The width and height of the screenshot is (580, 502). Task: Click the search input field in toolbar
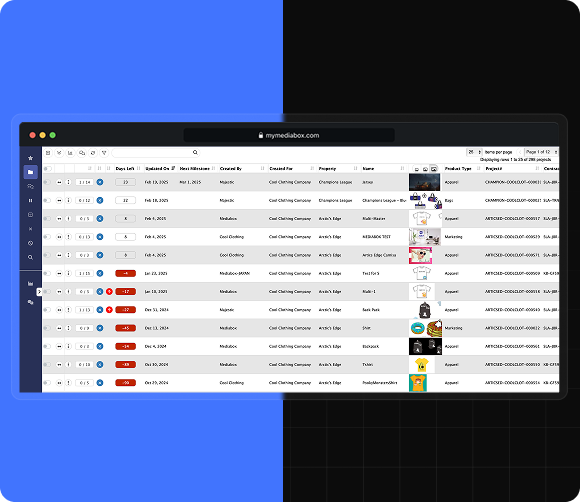pos(156,153)
